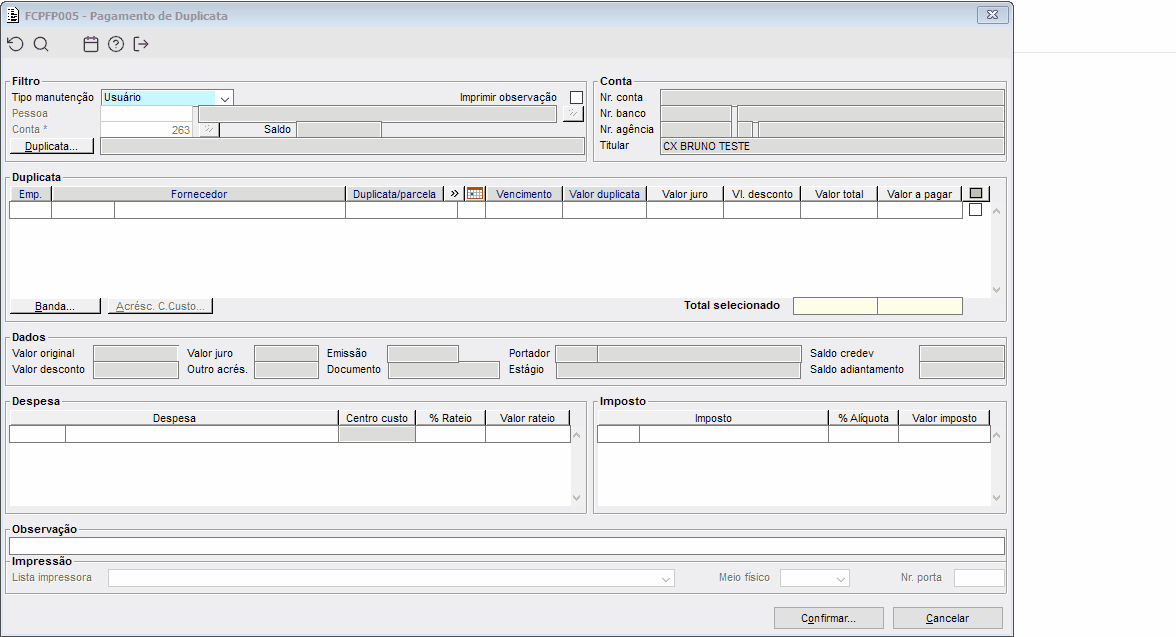Click the Conta input field showing 263
The height and width of the screenshot is (637, 1176).
(x=147, y=130)
